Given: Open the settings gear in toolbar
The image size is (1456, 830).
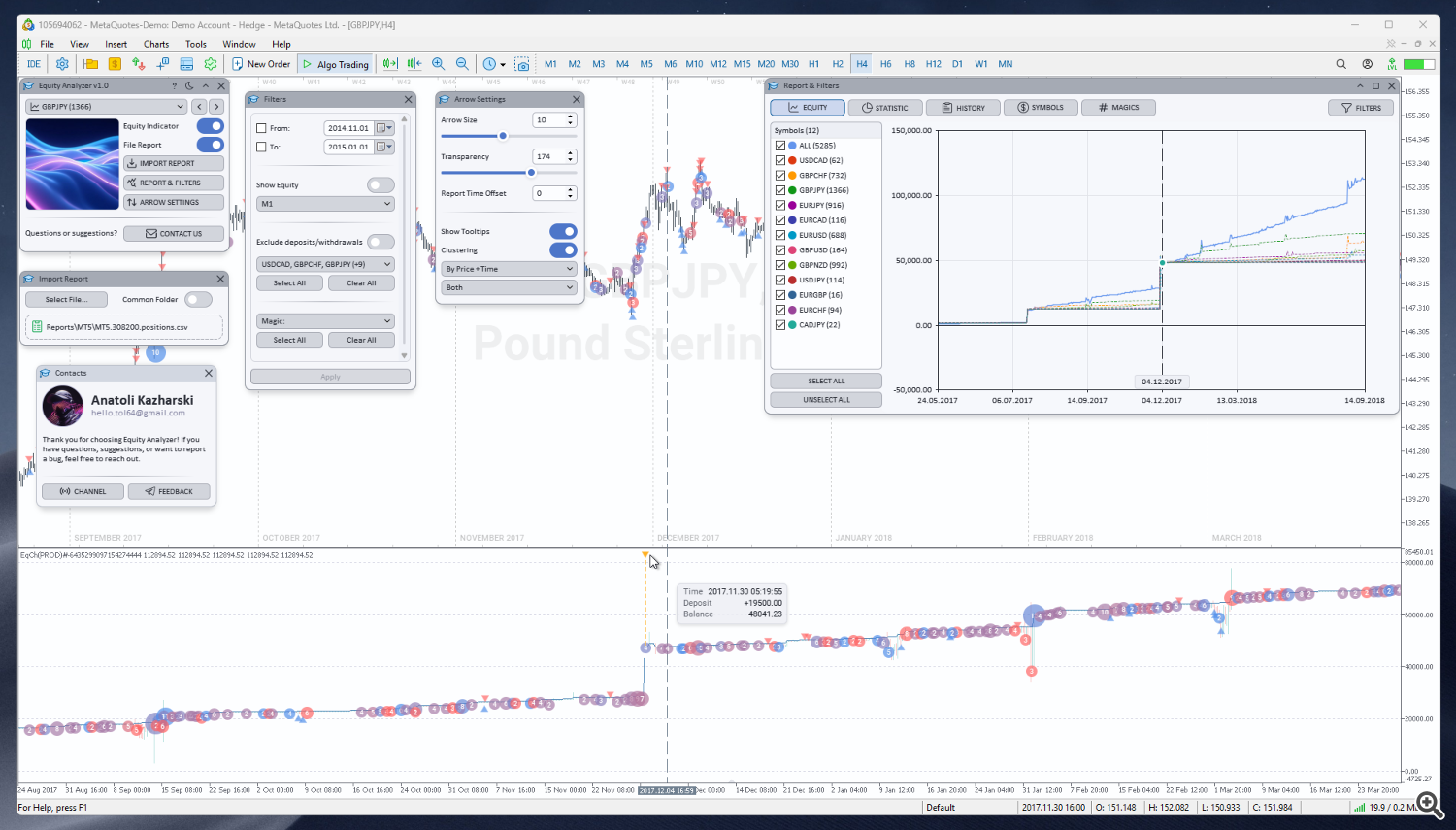Looking at the screenshot, I should click(x=62, y=64).
